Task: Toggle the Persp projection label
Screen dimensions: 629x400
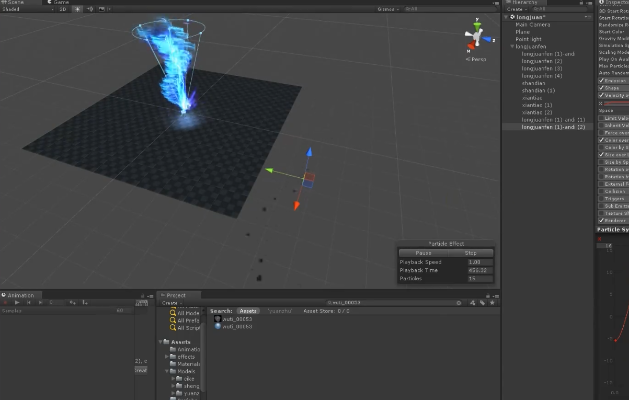Action: 476,59
